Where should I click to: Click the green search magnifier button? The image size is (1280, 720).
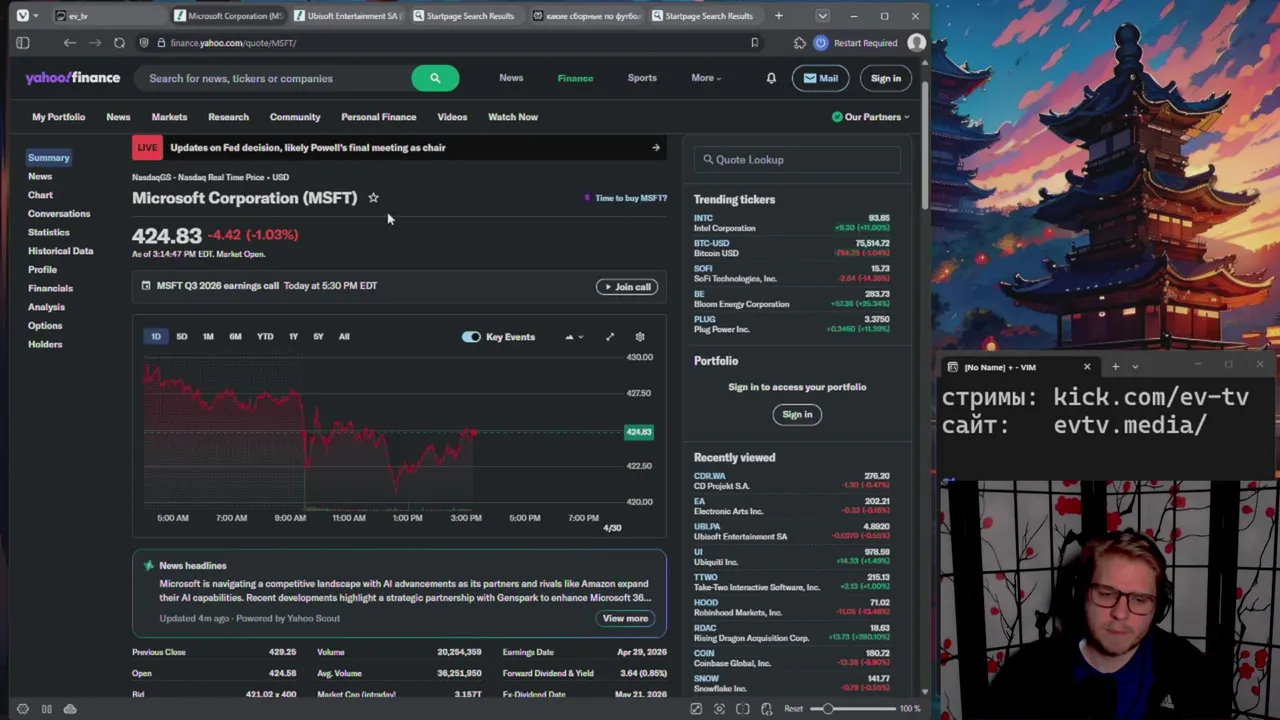[x=435, y=78]
